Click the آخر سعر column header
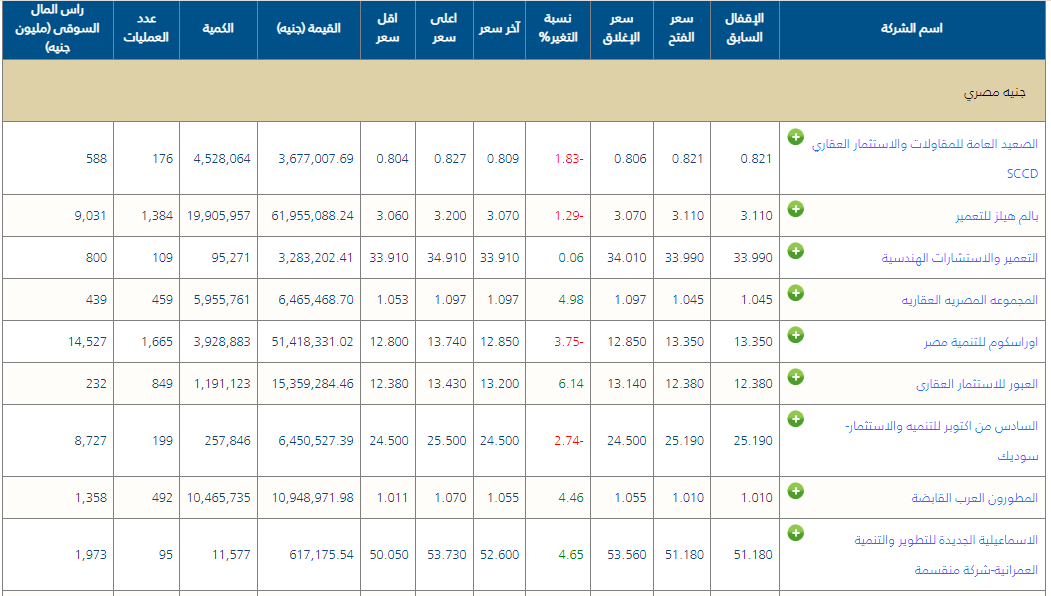This screenshot has height=596, width=1051. [499, 29]
